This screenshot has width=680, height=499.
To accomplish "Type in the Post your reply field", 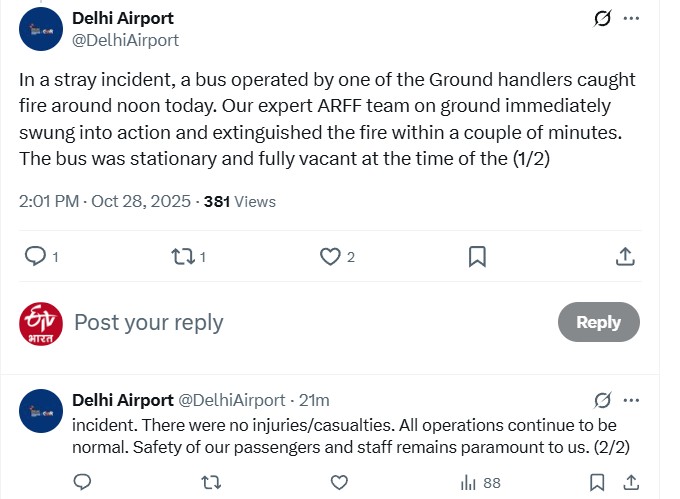I will [300, 322].
